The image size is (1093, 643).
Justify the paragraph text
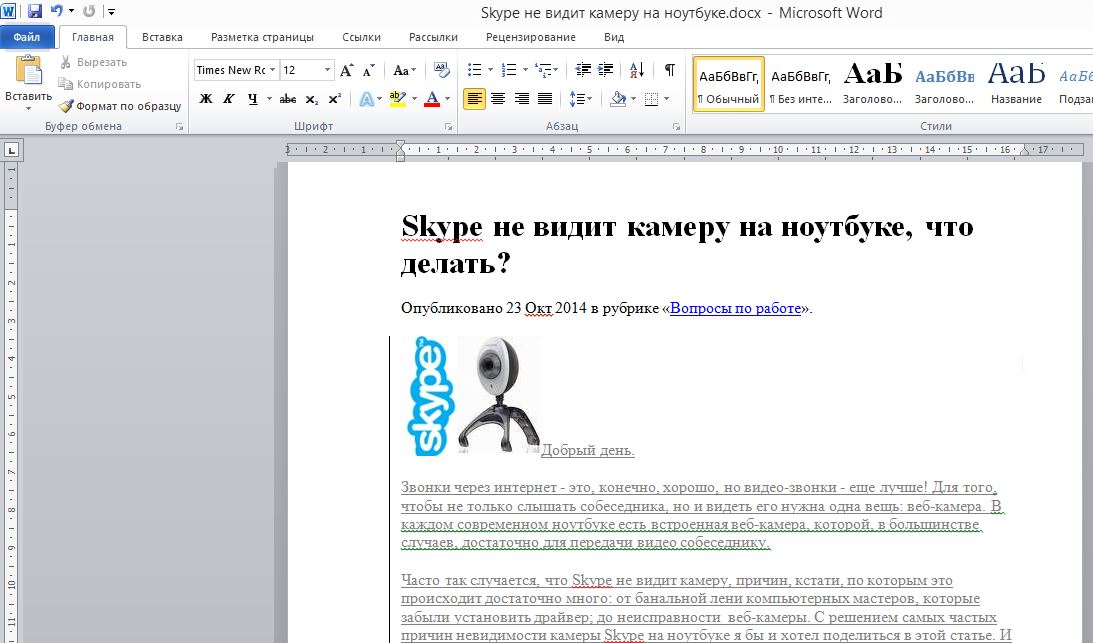545,99
